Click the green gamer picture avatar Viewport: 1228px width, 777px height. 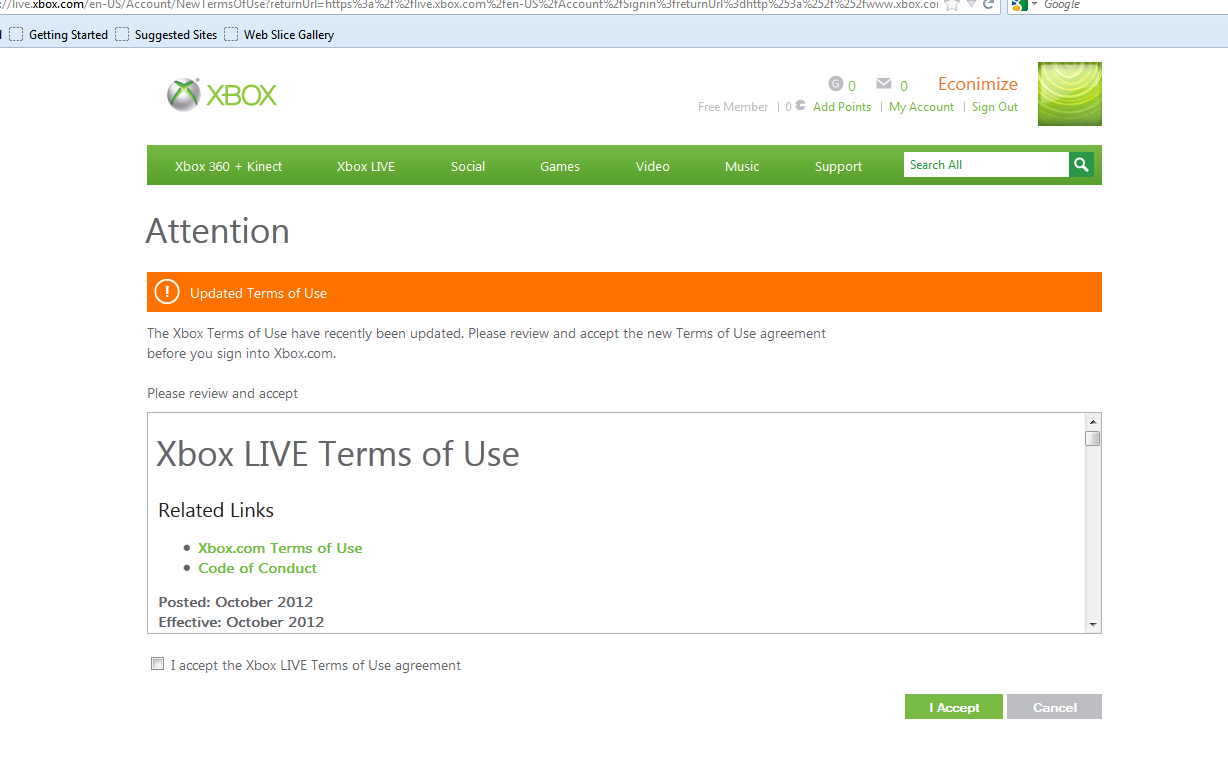(1070, 94)
